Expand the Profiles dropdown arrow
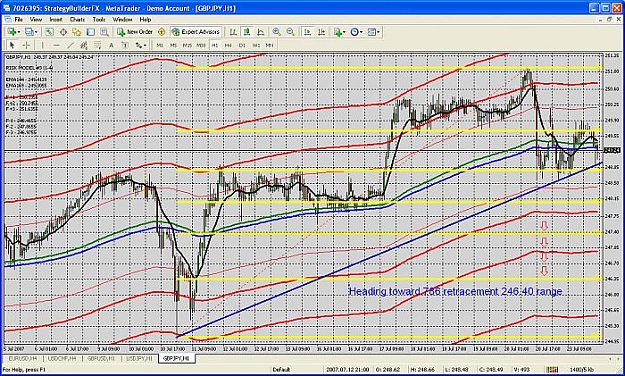625x376 pixels. [x=36, y=32]
